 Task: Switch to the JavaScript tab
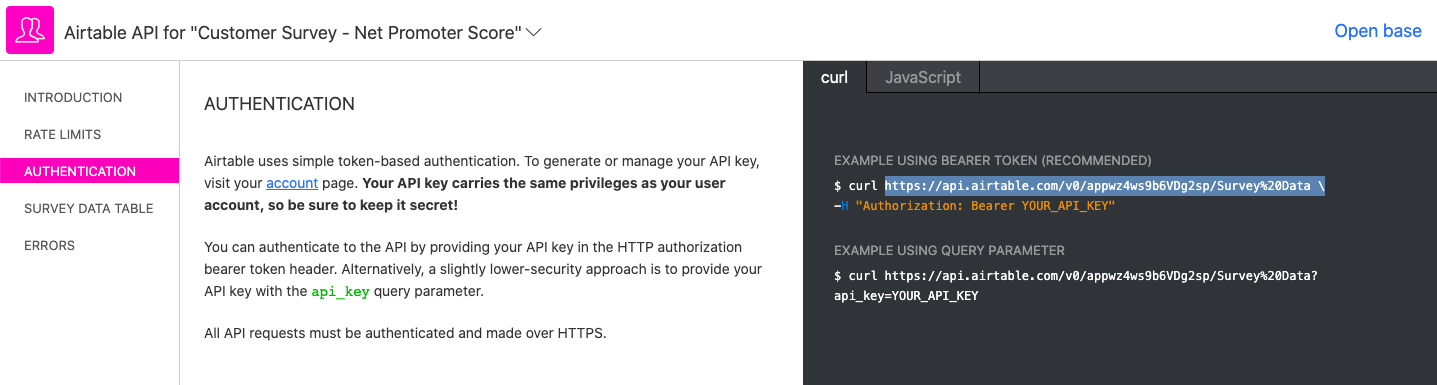pos(922,77)
